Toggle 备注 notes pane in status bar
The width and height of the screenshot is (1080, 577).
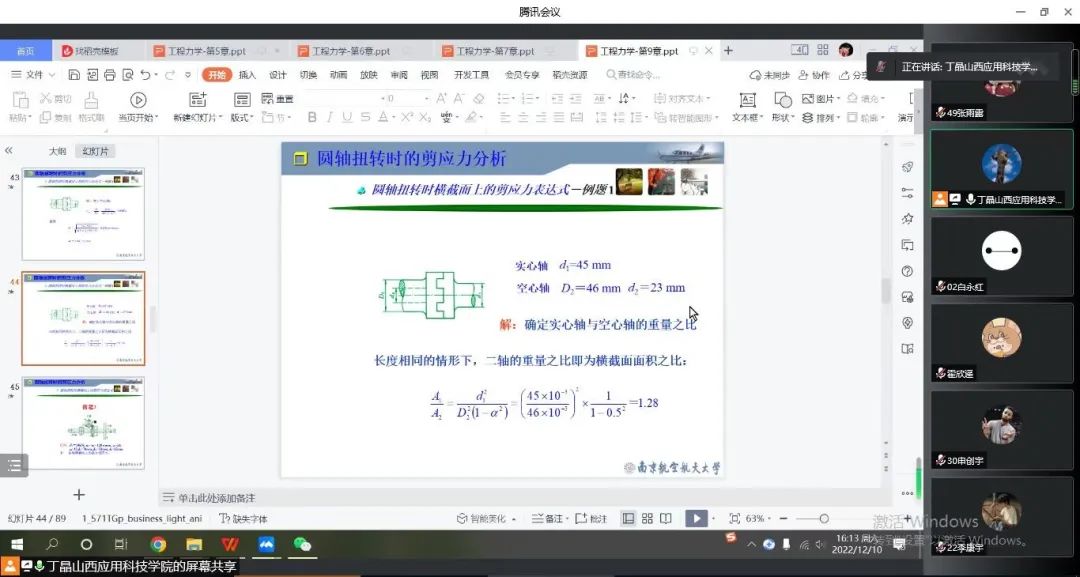pos(547,518)
